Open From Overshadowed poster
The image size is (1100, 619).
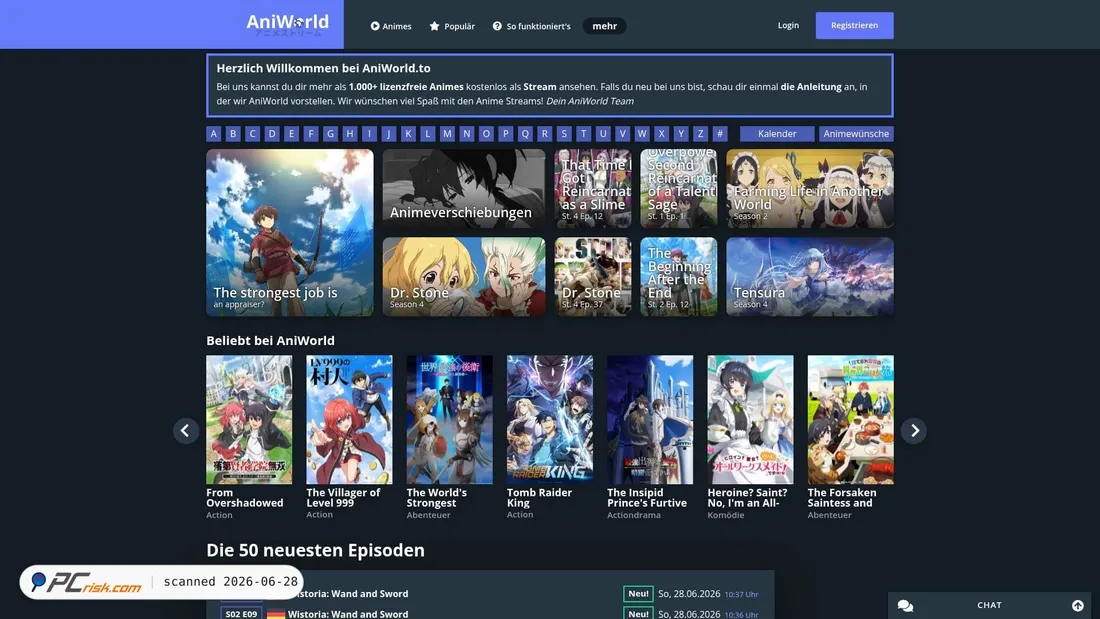click(x=249, y=420)
